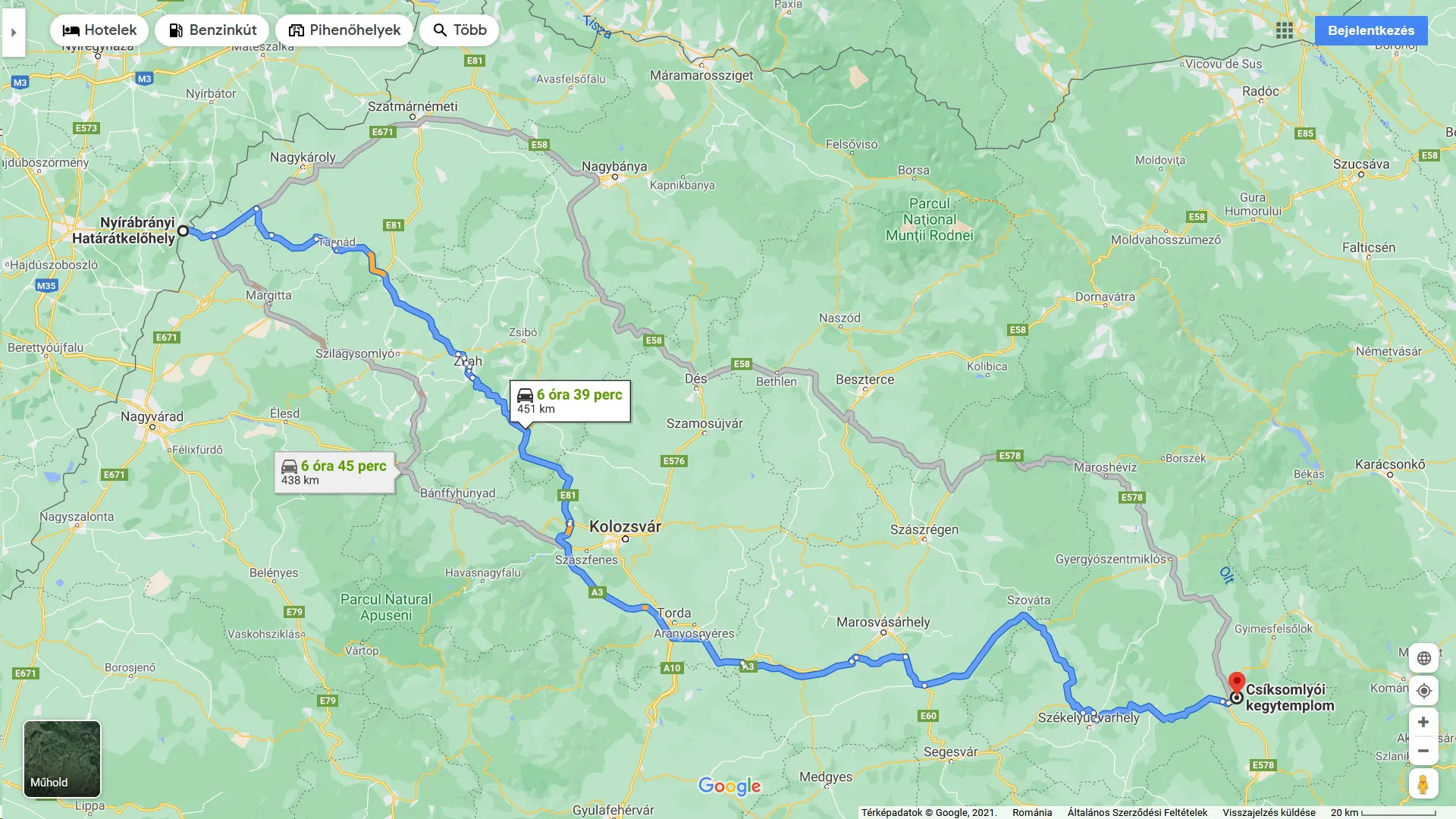Open the Google apps grid

click(1285, 30)
